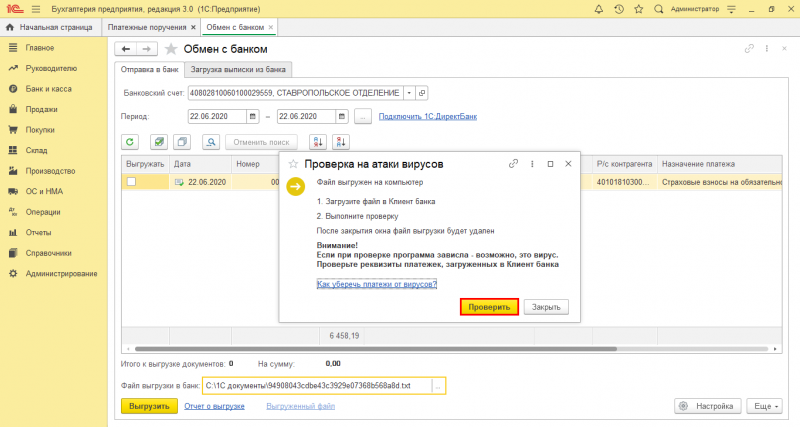Image resolution: width=800 pixels, height=427 pixels.
Task: Switch to Загрузка выписки из банка tab
Action: (x=238, y=69)
